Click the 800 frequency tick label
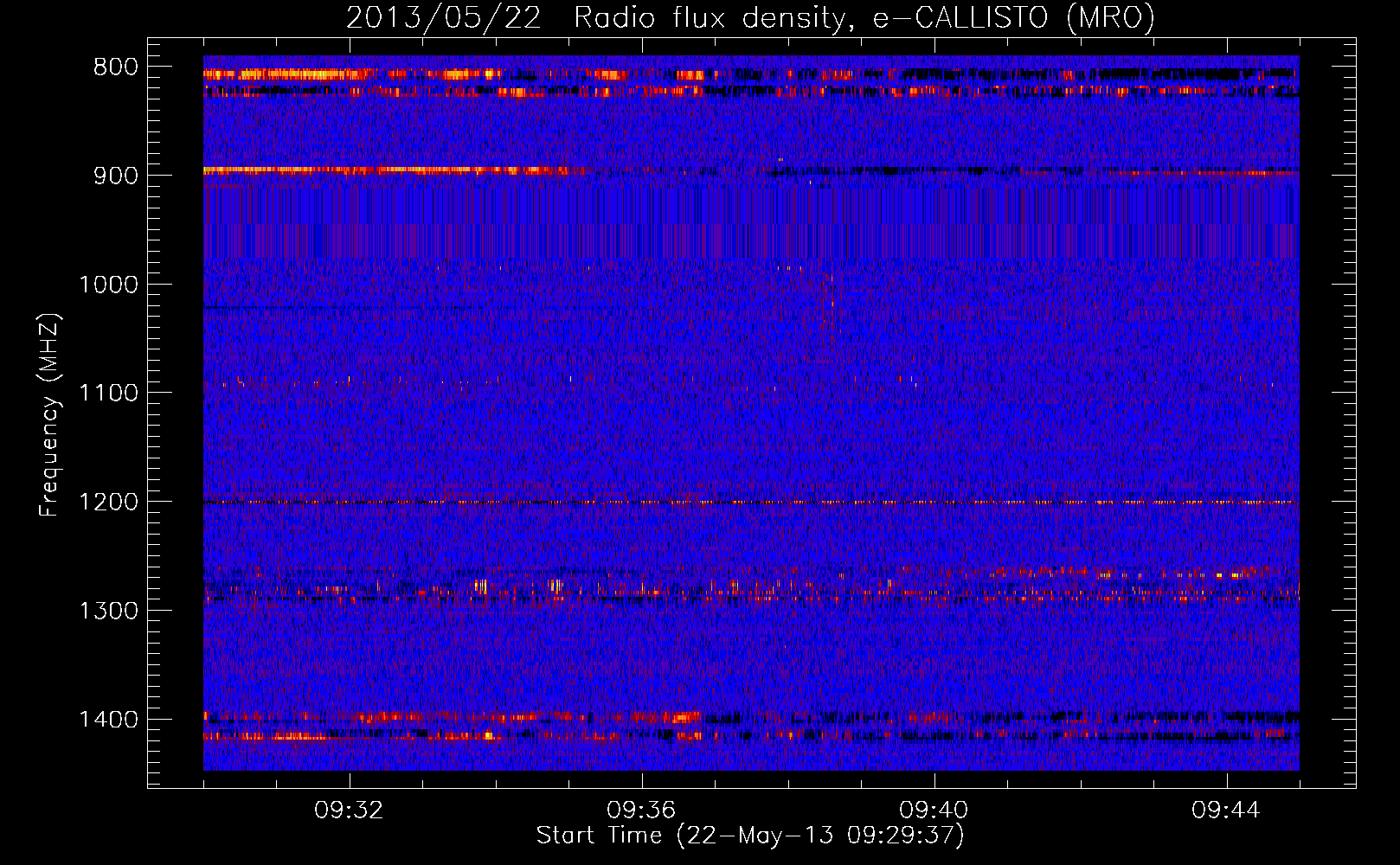1400x865 pixels. click(115, 67)
